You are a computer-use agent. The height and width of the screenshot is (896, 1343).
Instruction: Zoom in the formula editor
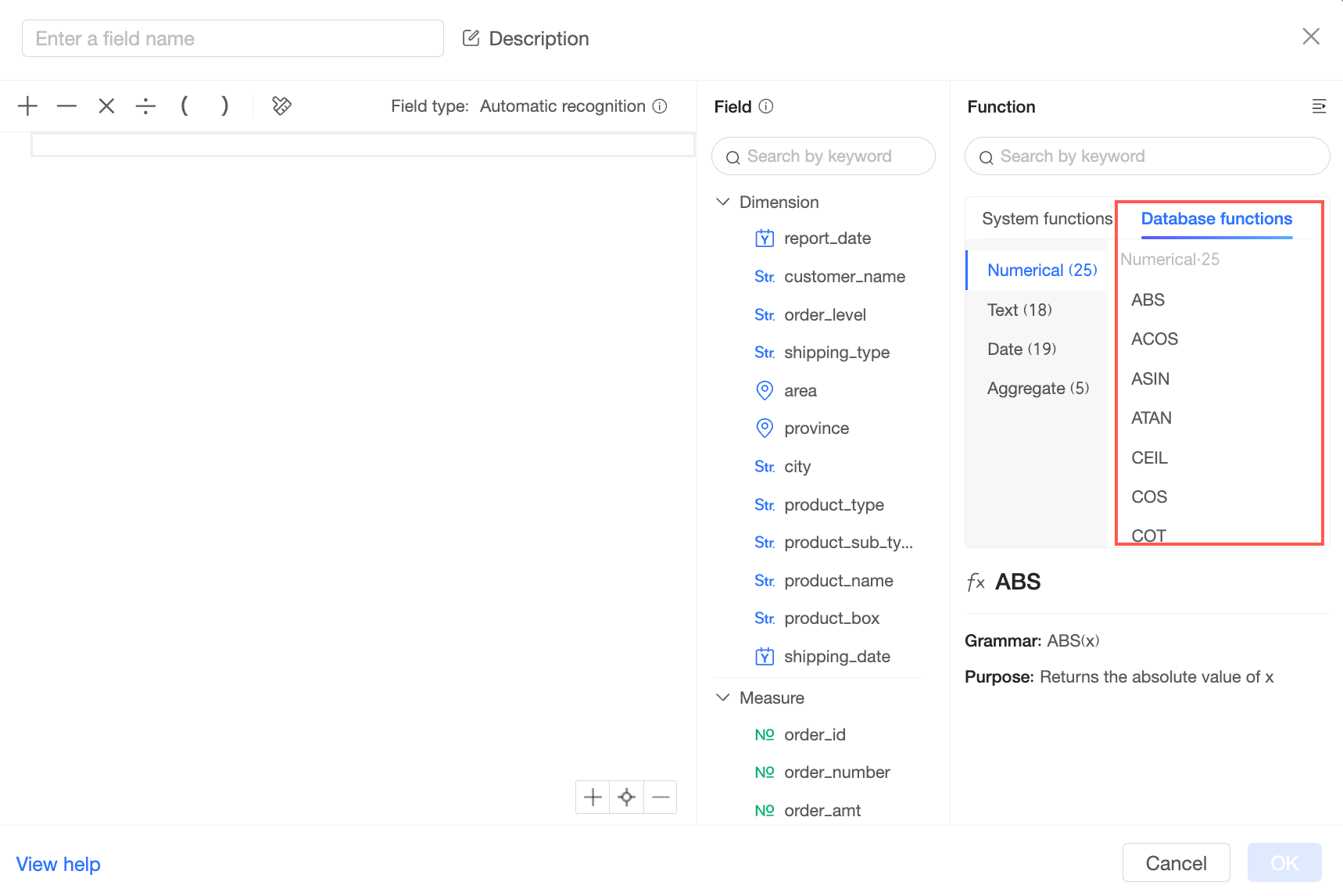(593, 797)
